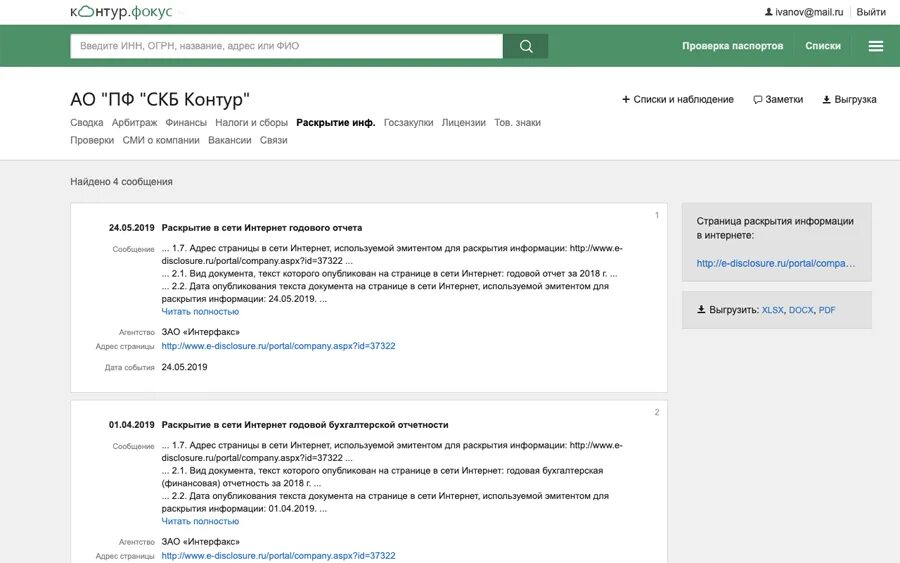
Task: Switch to the Проверки tab
Action: click(x=92, y=140)
